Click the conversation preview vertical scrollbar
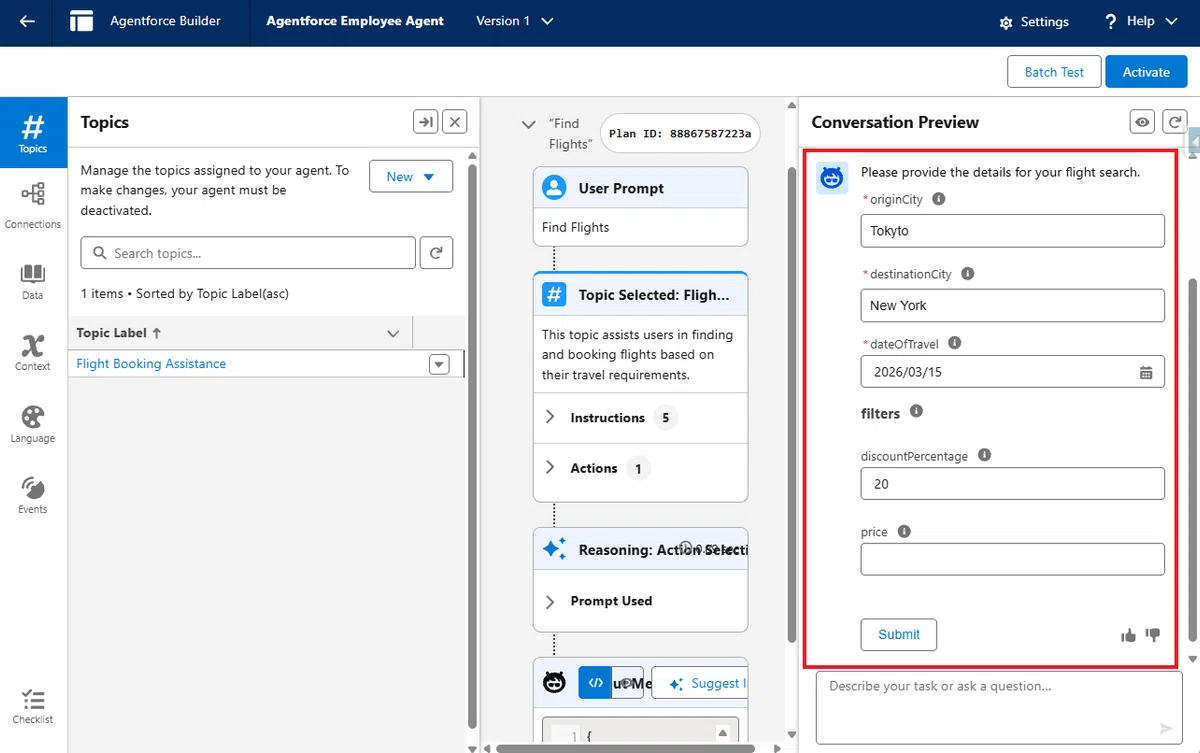This screenshot has height=753, width=1200. (x=1192, y=460)
